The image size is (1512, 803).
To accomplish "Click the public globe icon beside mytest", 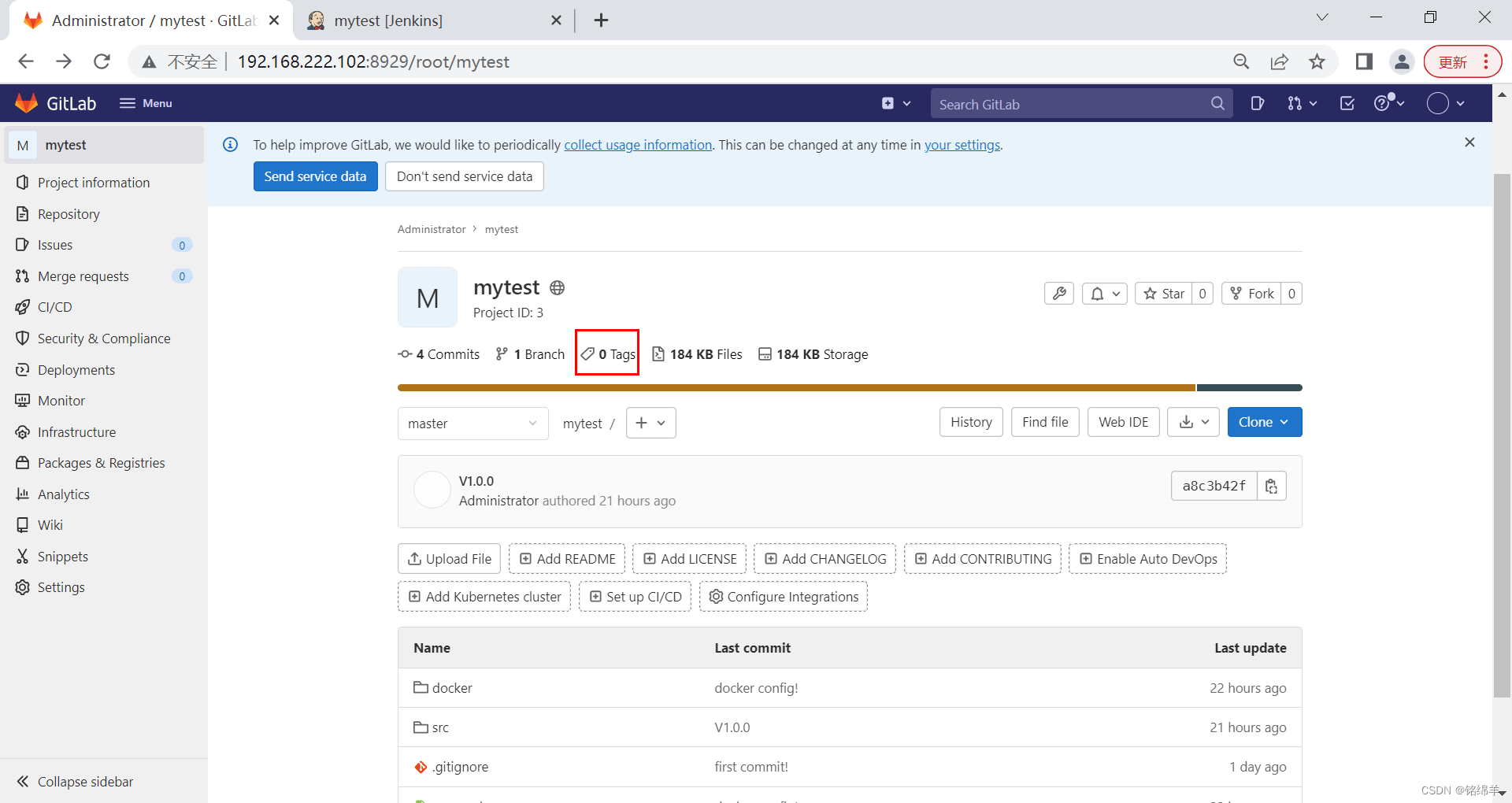I will (x=557, y=288).
